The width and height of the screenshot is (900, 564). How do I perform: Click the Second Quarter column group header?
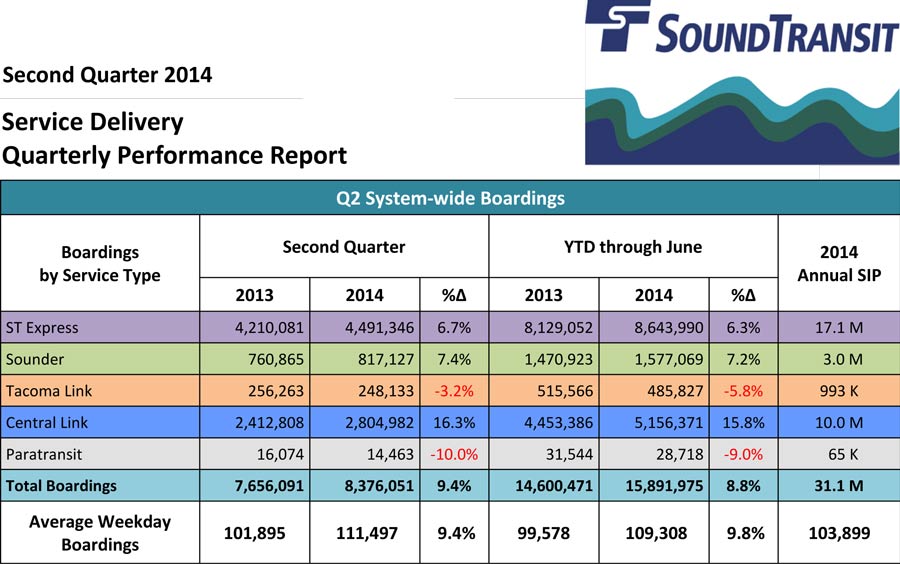click(x=344, y=246)
